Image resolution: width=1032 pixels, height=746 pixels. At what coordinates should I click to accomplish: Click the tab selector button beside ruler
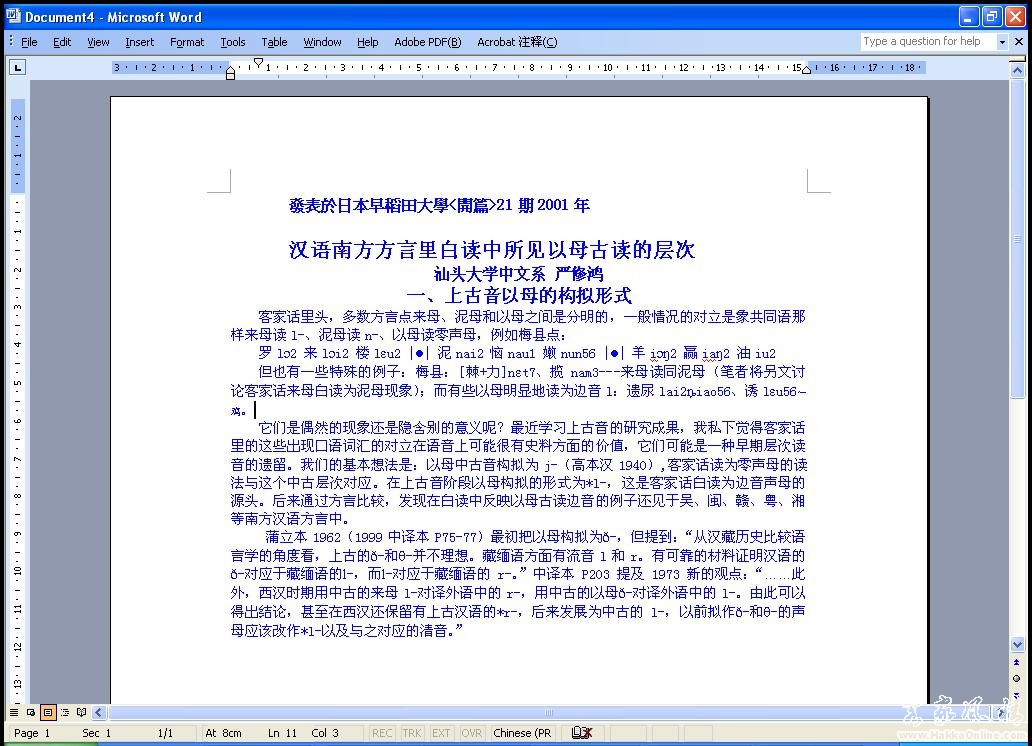[18, 67]
